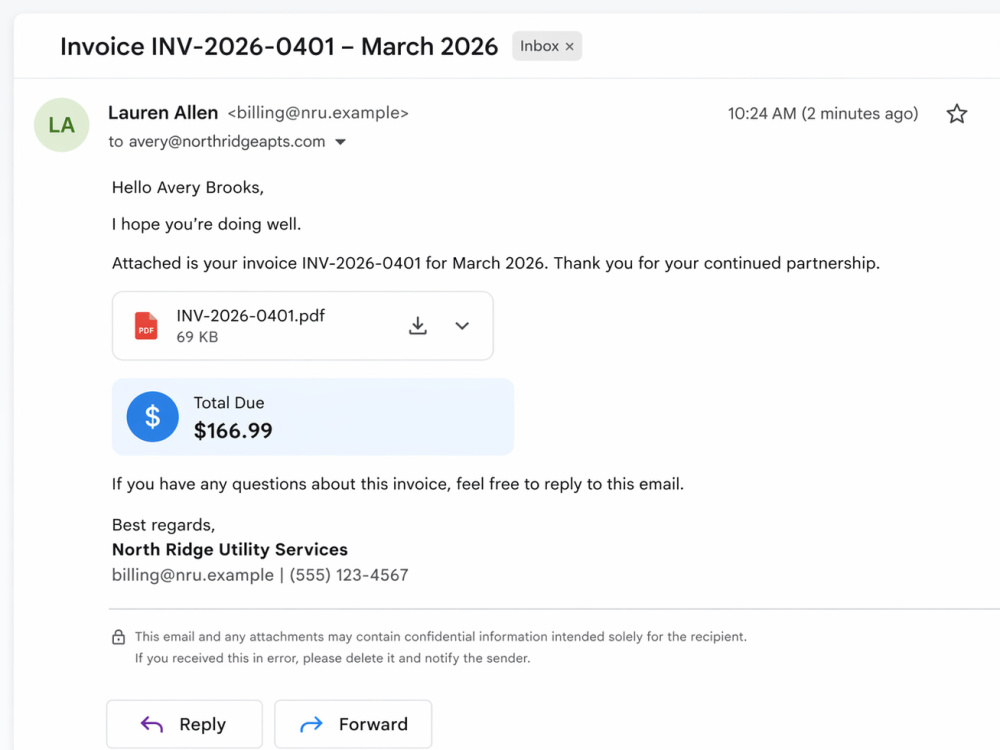Click the 'Best regards,' closing line

[x=163, y=525]
